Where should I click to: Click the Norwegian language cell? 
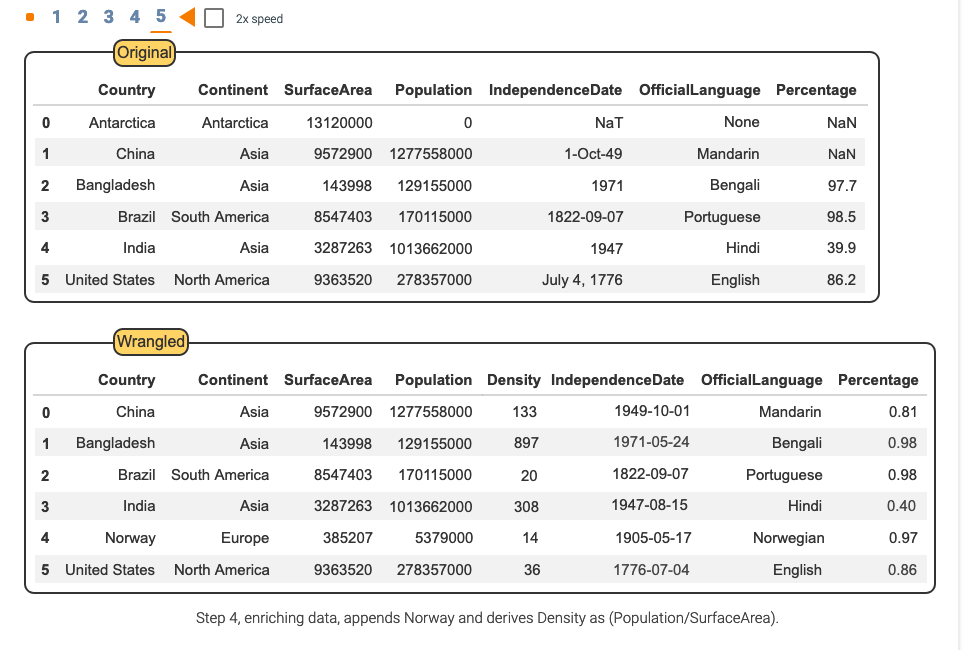(x=788, y=538)
